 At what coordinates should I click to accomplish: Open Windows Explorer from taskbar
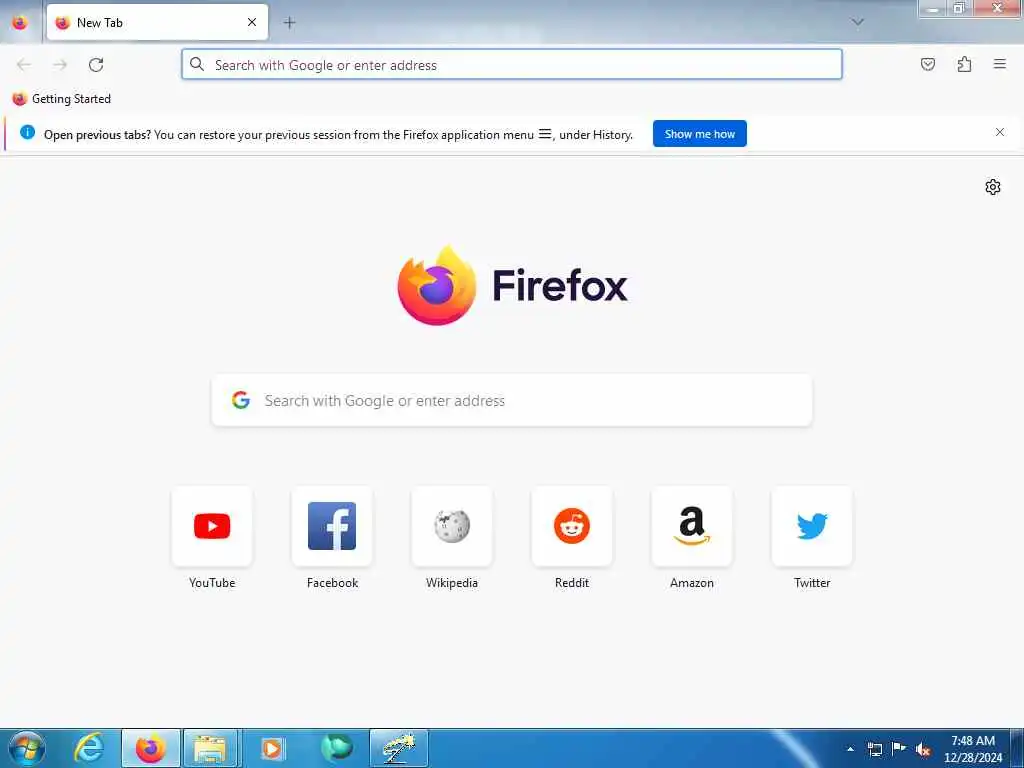210,748
